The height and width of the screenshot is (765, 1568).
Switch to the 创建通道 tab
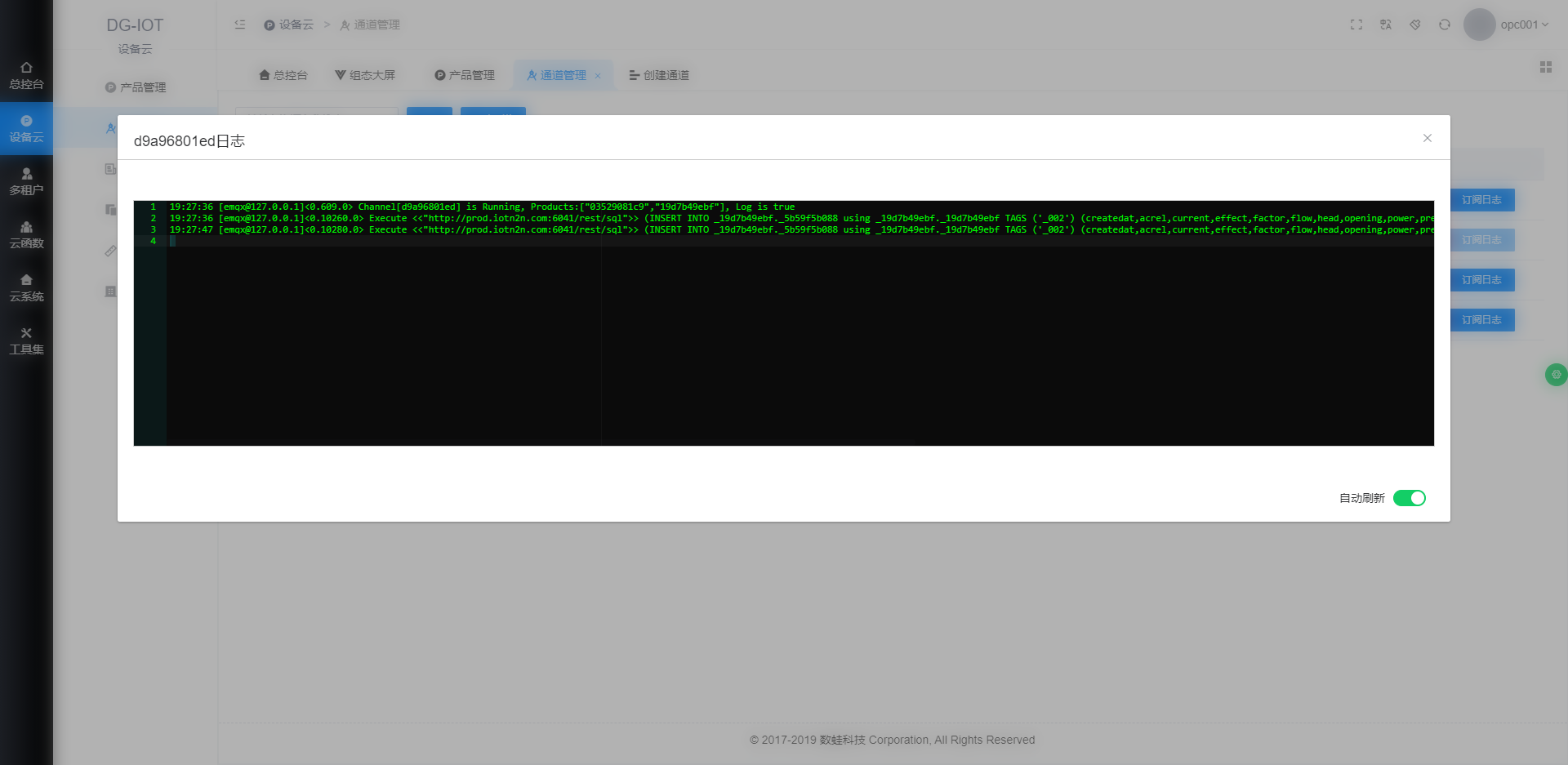659,75
